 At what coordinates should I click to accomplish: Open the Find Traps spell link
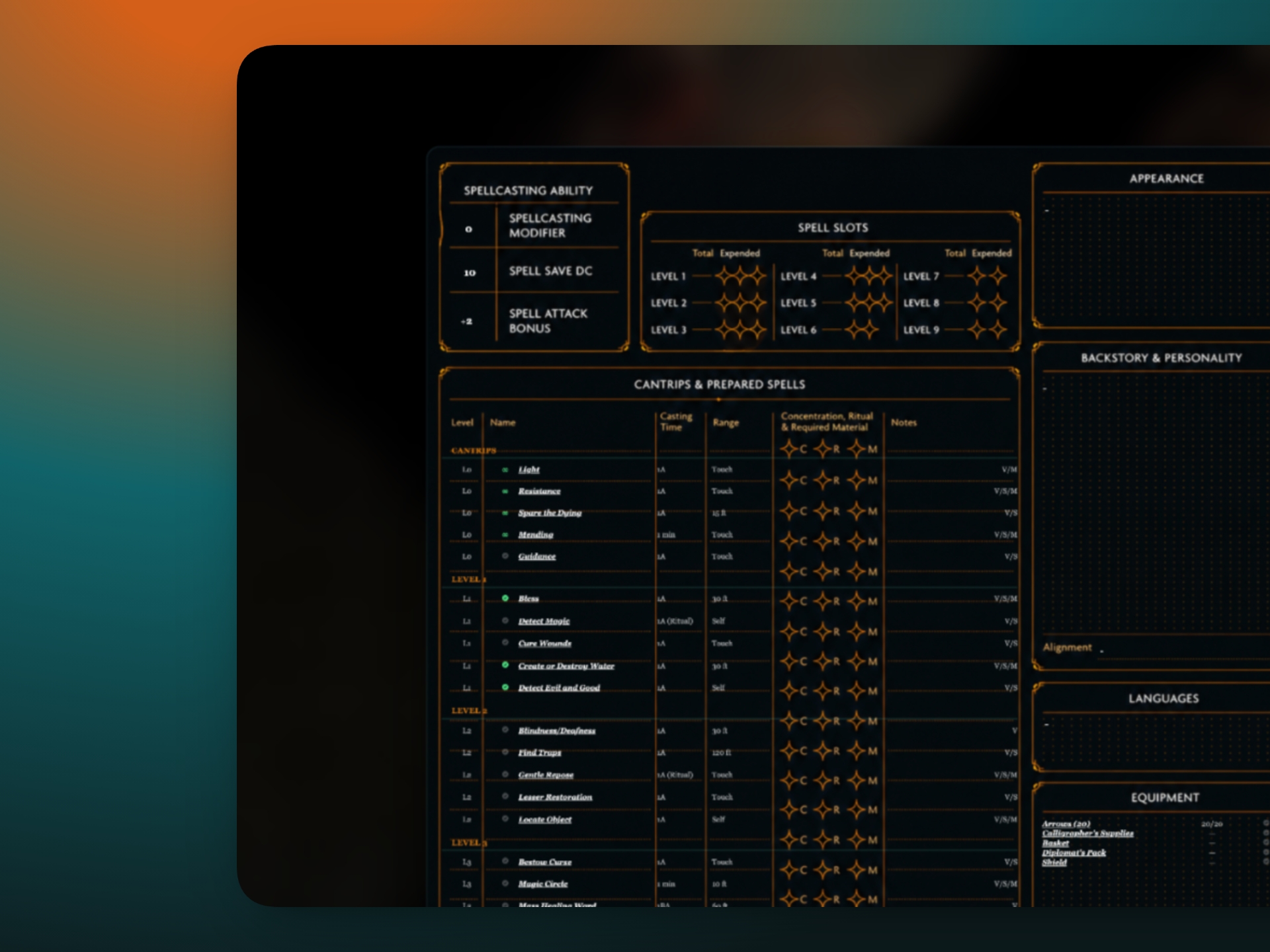[540, 753]
